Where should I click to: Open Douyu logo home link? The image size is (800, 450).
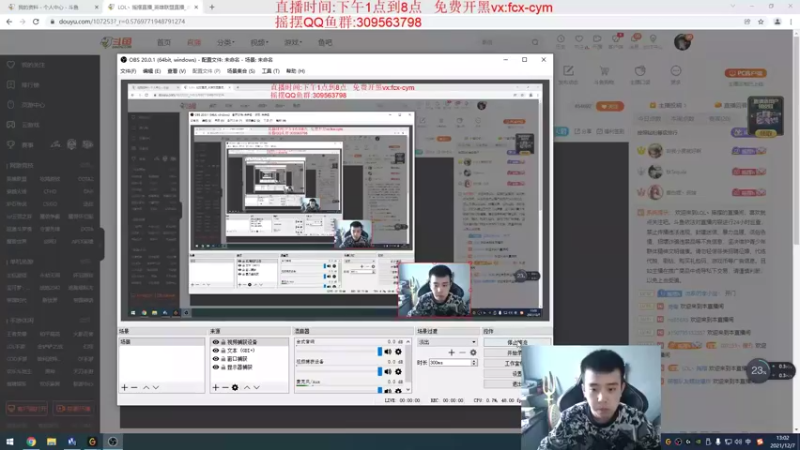[x=117, y=42]
